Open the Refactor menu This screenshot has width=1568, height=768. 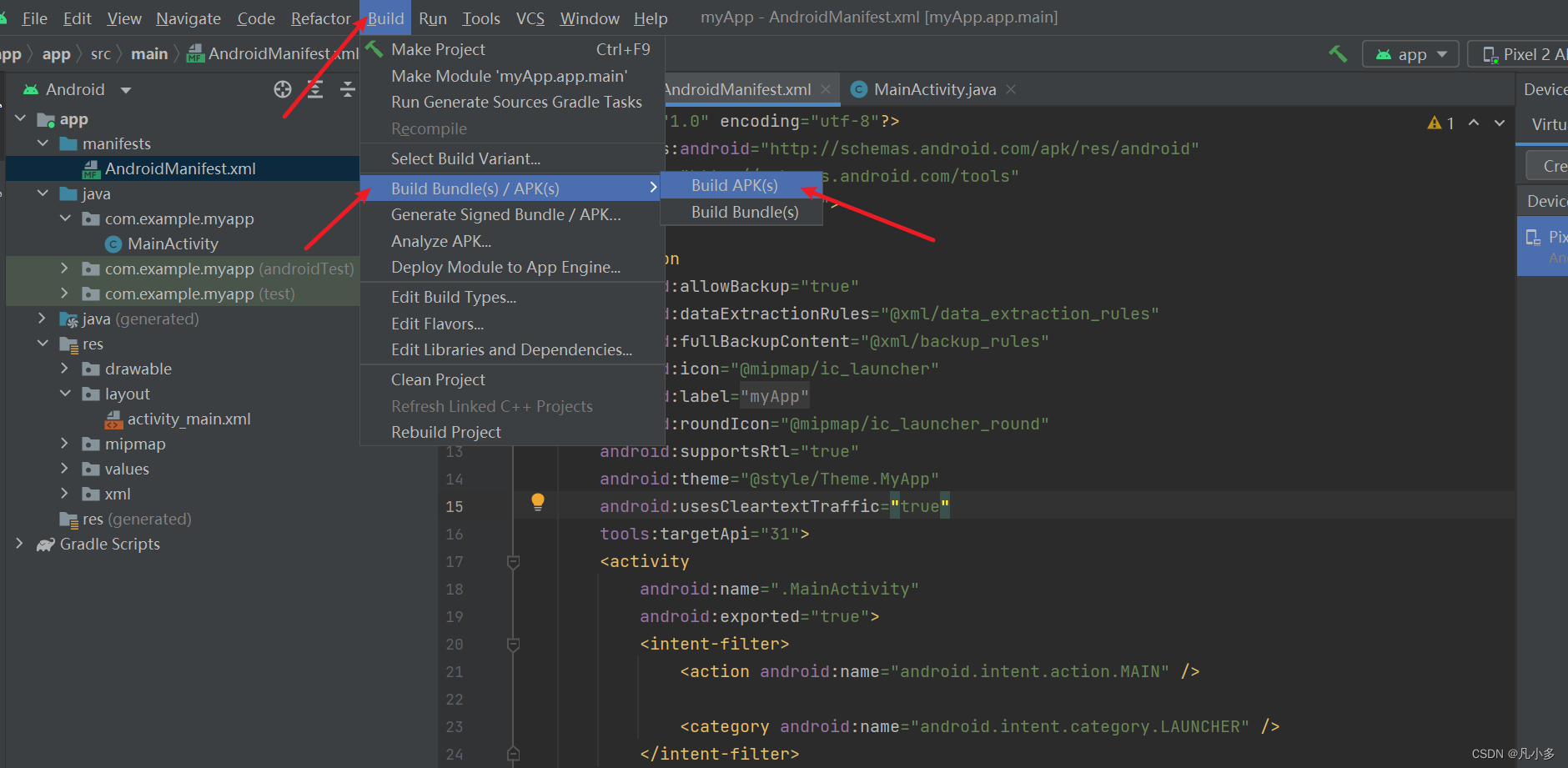pyautogui.click(x=321, y=18)
